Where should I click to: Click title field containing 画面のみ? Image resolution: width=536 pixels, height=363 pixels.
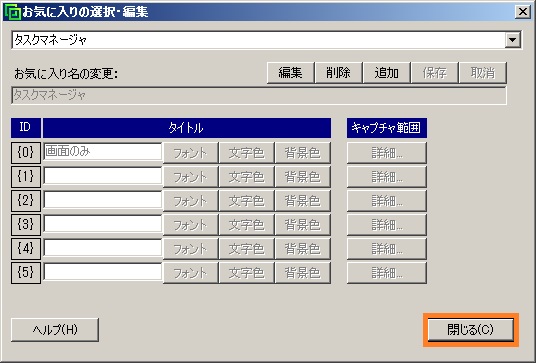(103, 151)
